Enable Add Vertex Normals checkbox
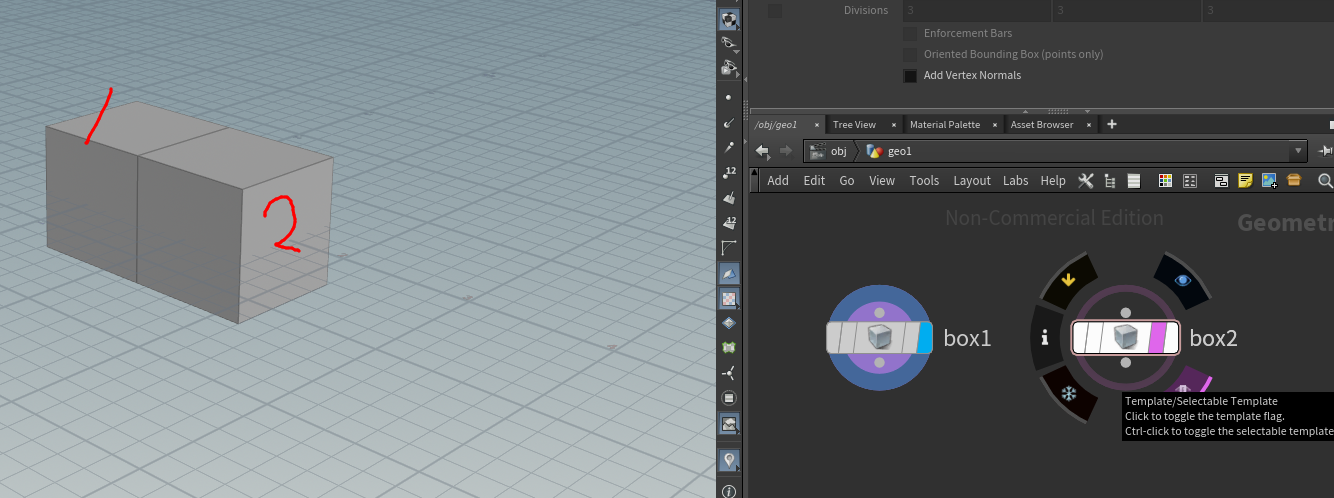This screenshot has height=498, width=1334. pyautogui.click(x=910, y=75)
